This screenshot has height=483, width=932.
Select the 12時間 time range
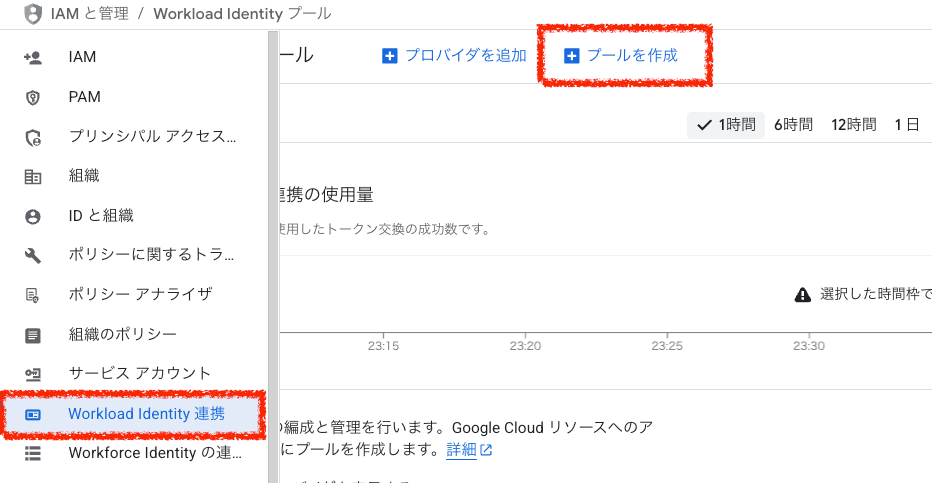click(x=854, y=125)
